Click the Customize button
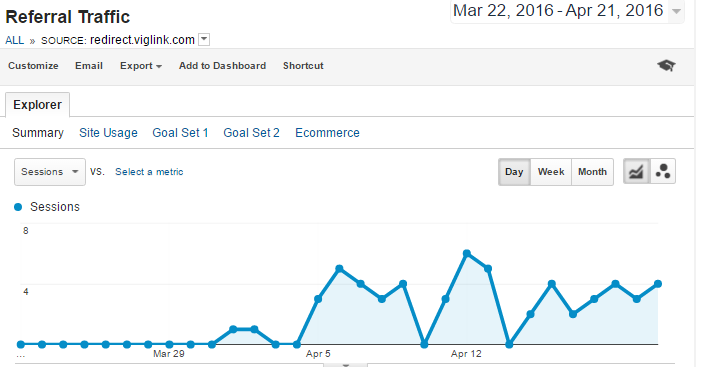Viewport: 705px width, 367px height. point(33,66)
